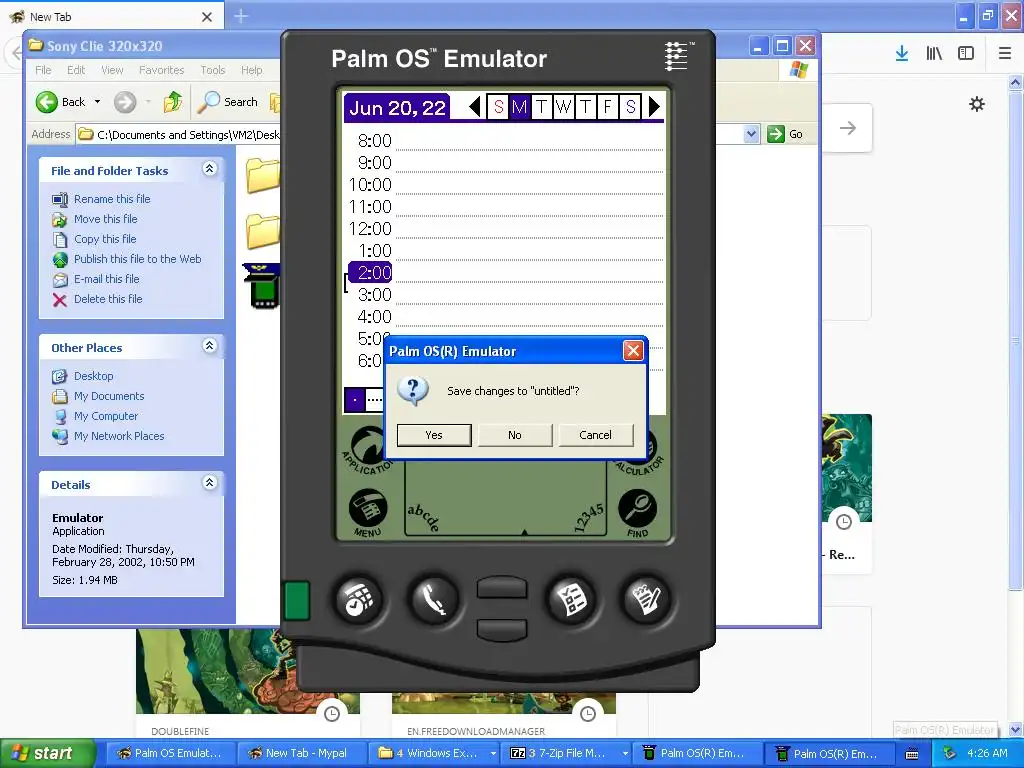Click Publish this file to the Web
The image size is (1024, 768).
(137, 259)
